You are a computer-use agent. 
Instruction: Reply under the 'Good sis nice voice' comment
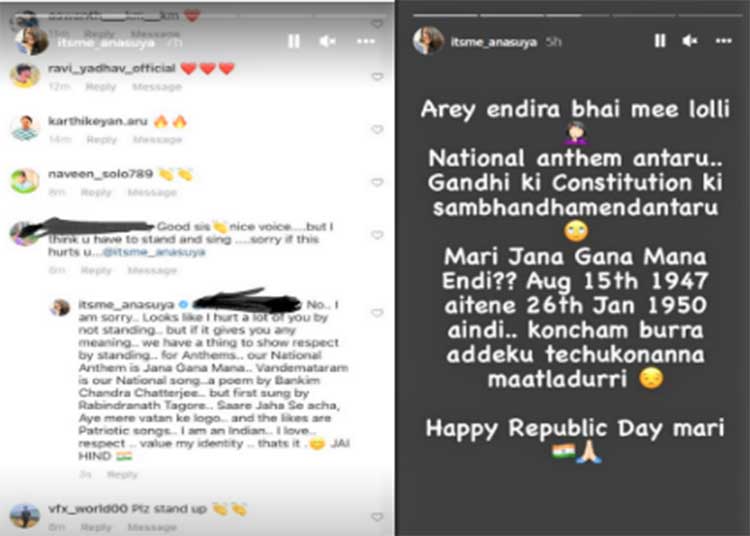coord(96,271)
